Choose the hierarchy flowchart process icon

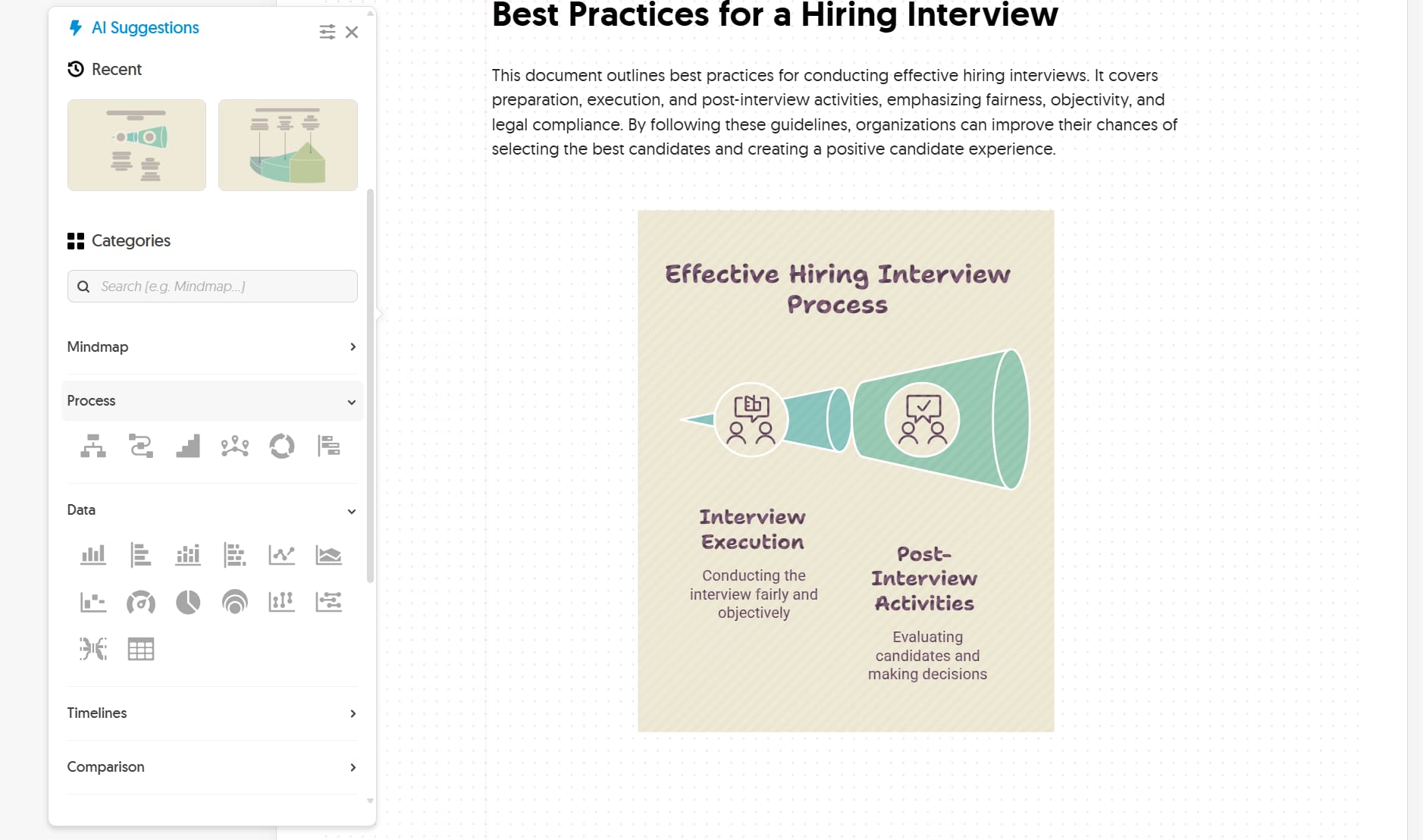tap(93, 446)
